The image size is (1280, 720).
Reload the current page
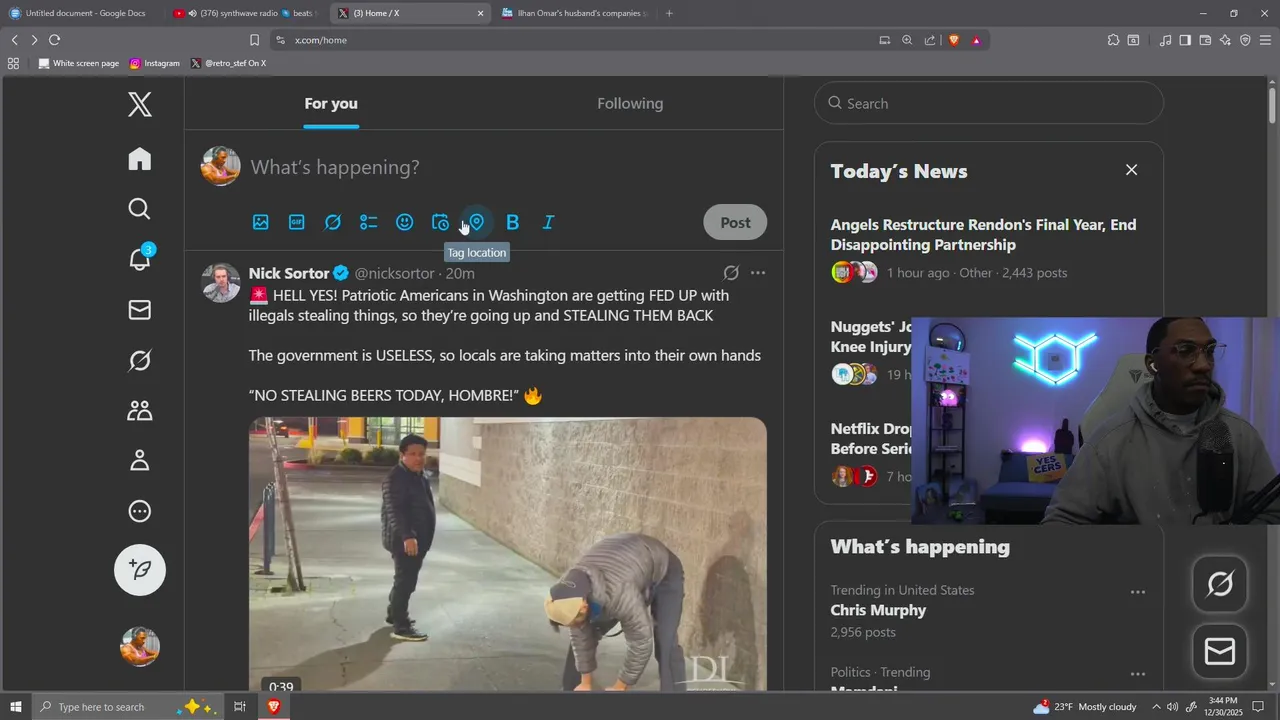[54, 40]
